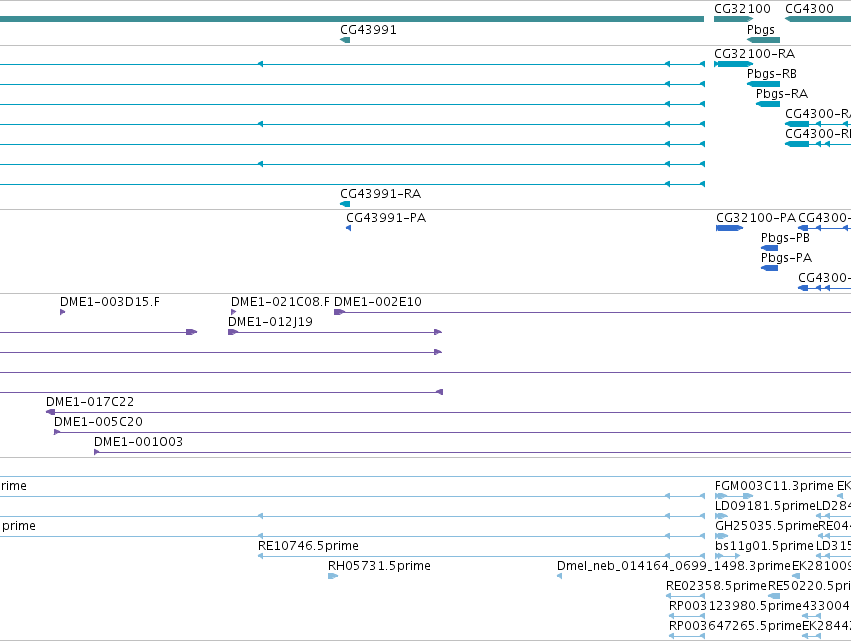851x641 pixels.
Task: Click the CG32100 gene bar glyph
Action: 734,19
